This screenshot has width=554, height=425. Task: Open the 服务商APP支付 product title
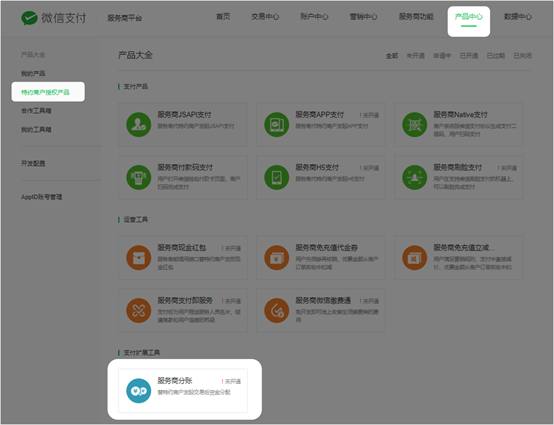[x=320, y=114]
